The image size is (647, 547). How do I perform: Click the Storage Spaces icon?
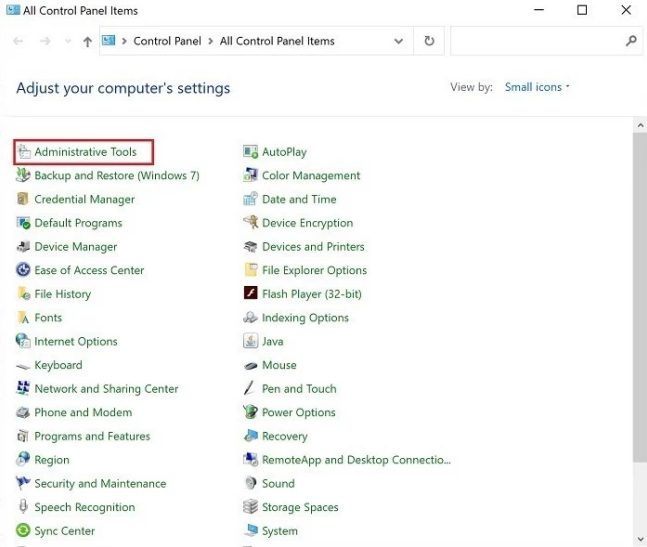click(x=250, y=507)
